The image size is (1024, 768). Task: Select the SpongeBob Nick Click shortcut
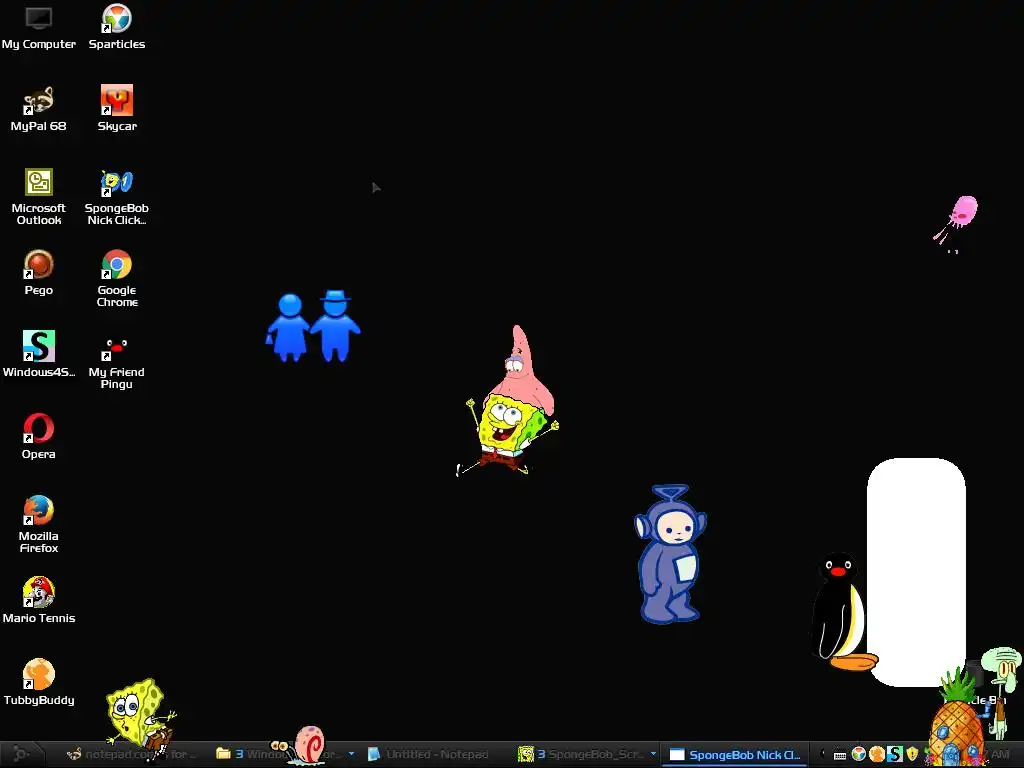click(x=117, y=197)
